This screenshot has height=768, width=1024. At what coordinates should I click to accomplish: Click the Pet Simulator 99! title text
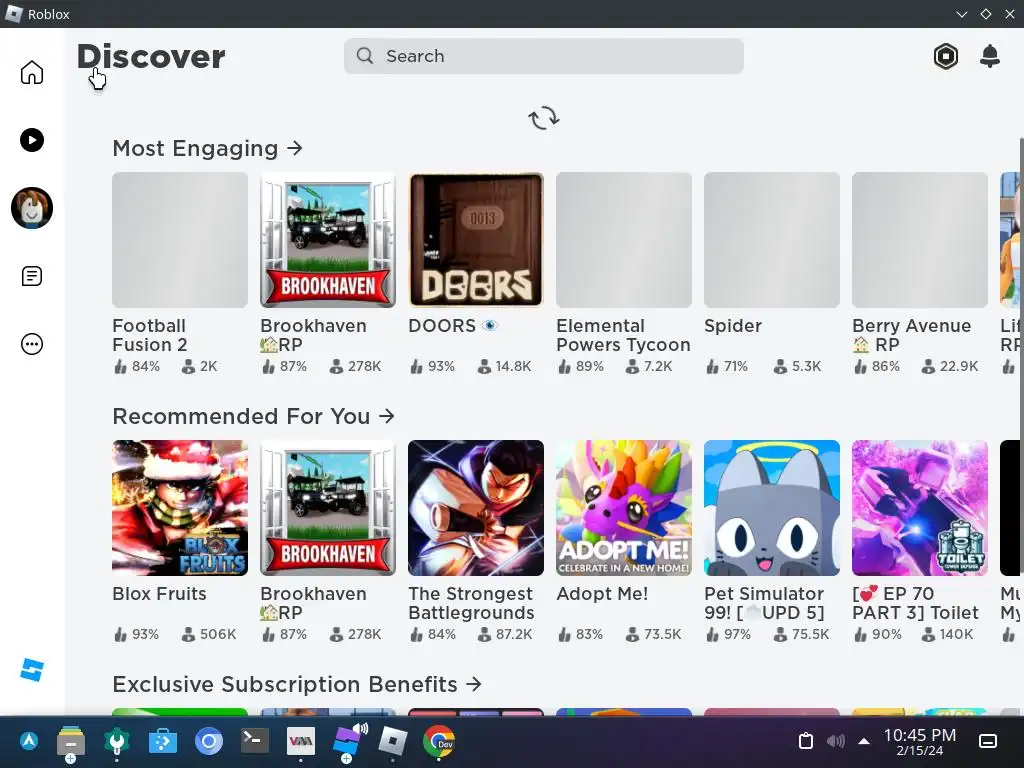point(764,603)
